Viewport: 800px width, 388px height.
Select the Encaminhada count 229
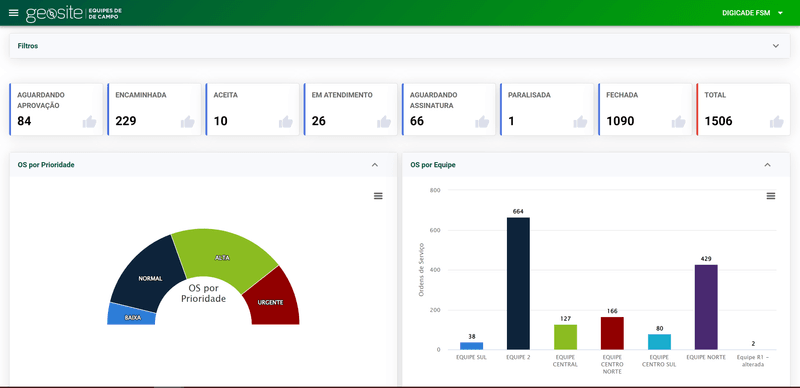pyautogui.click(x=126, y=122)
